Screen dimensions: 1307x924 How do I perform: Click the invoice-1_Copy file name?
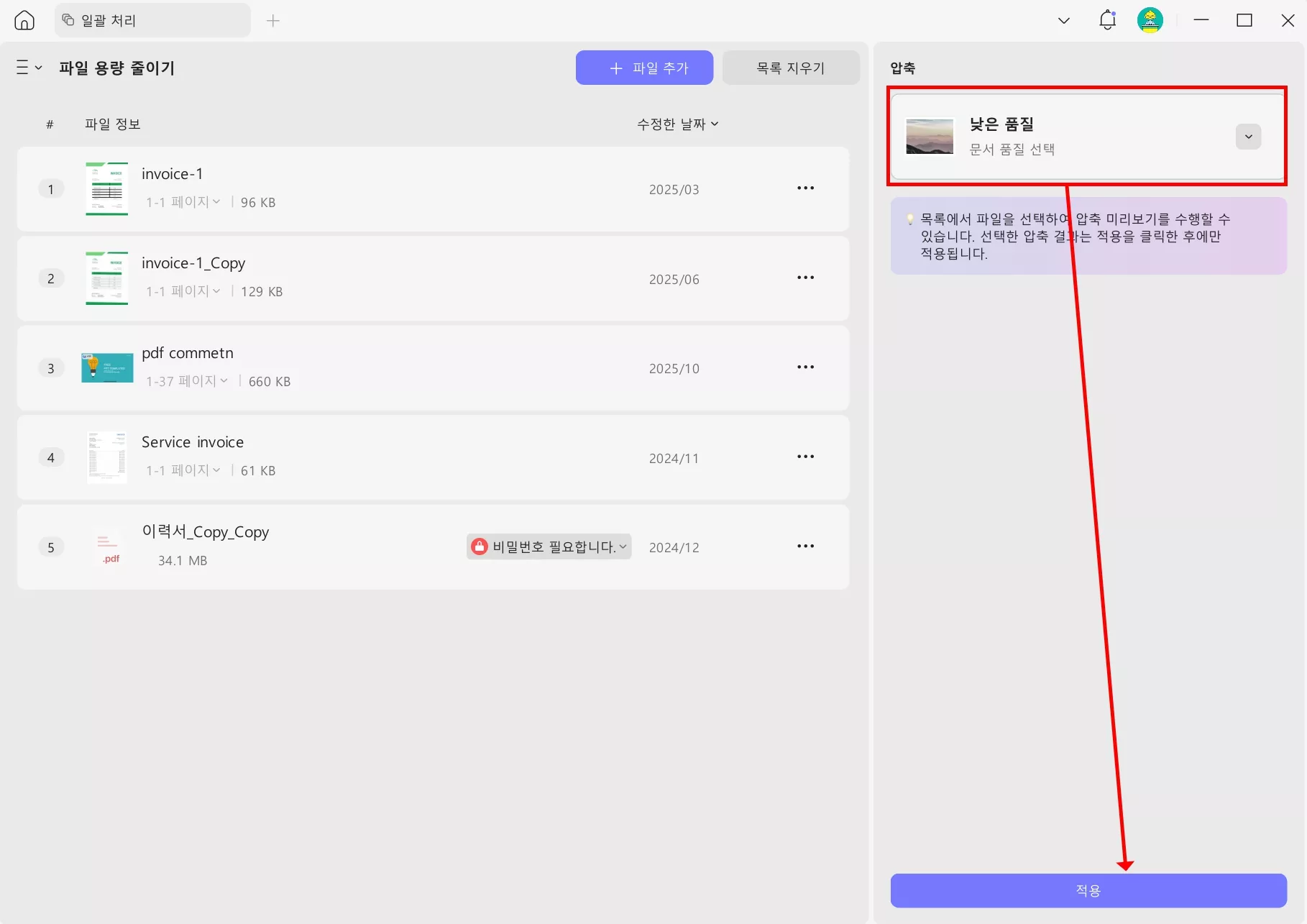click(193, 263)
